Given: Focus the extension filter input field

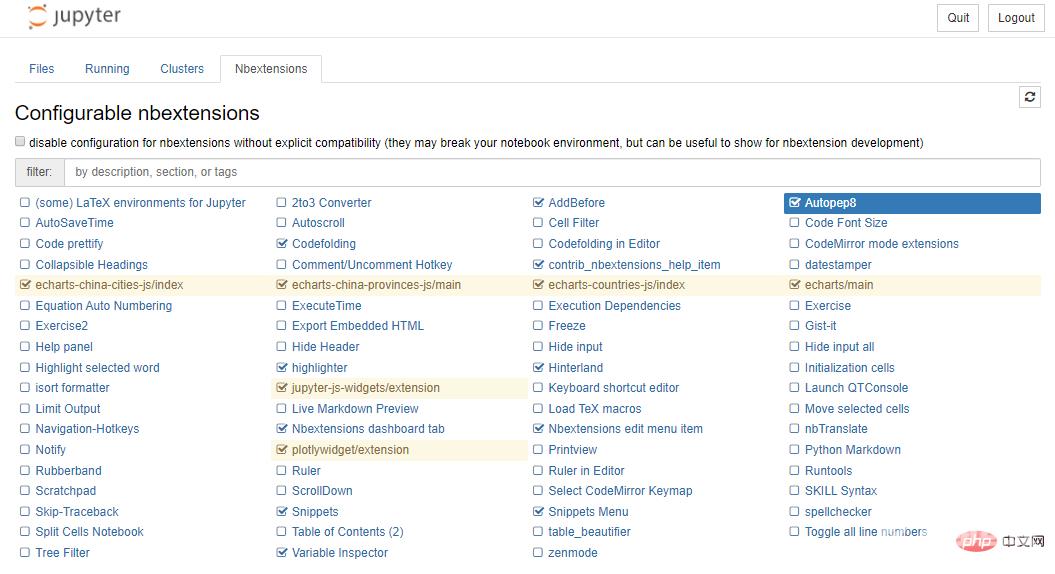Looking at the screenshot, I should pyautogui.click(x=551, y=172).
